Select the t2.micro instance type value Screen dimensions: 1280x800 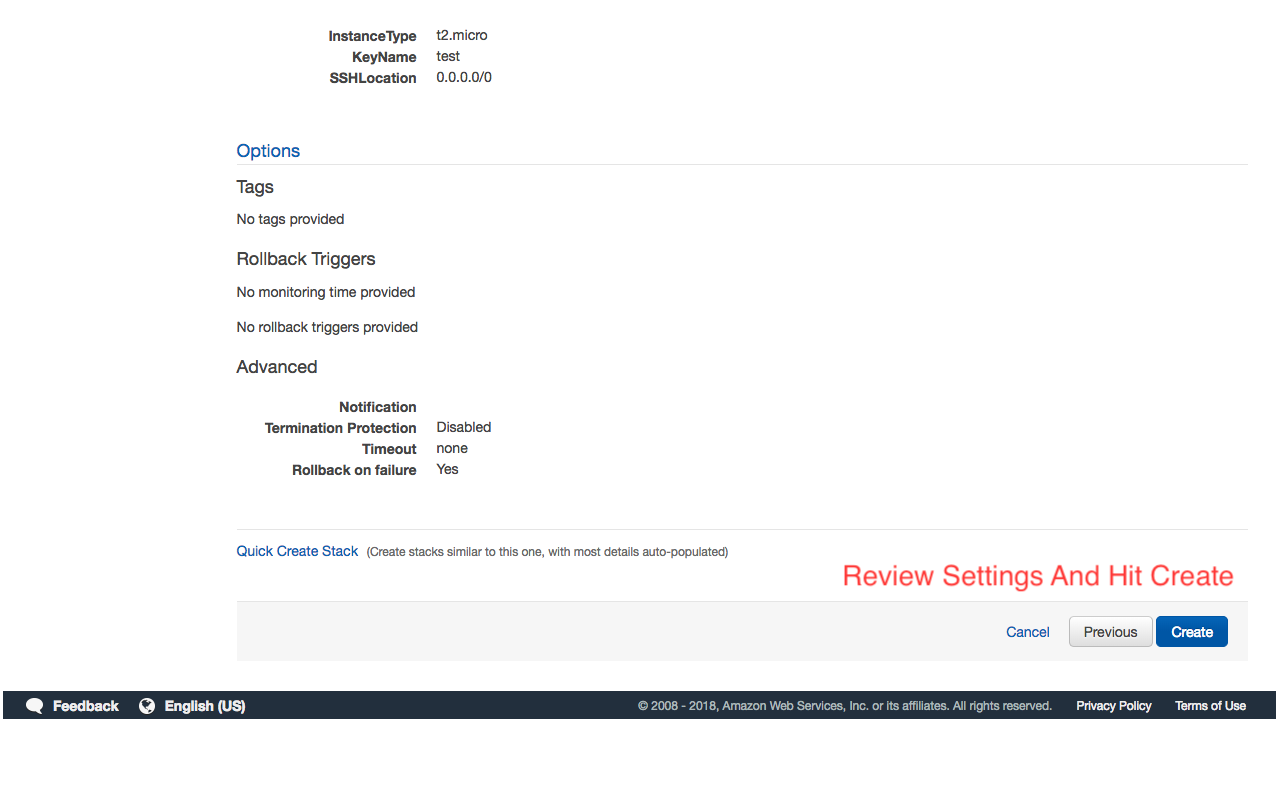pos(462,35)
